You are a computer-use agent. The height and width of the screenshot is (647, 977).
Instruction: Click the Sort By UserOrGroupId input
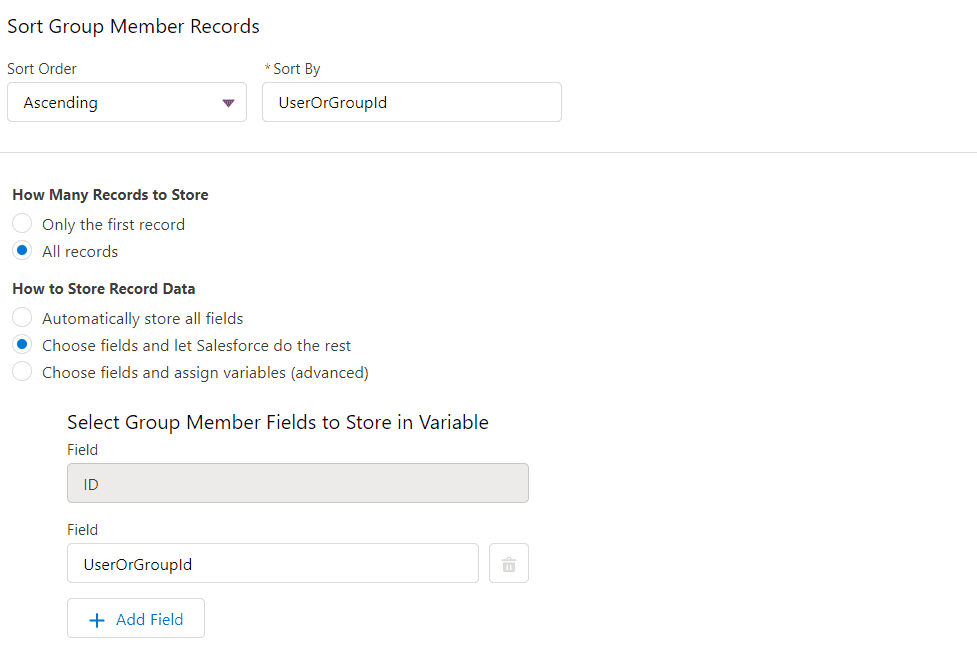(412, 102)
